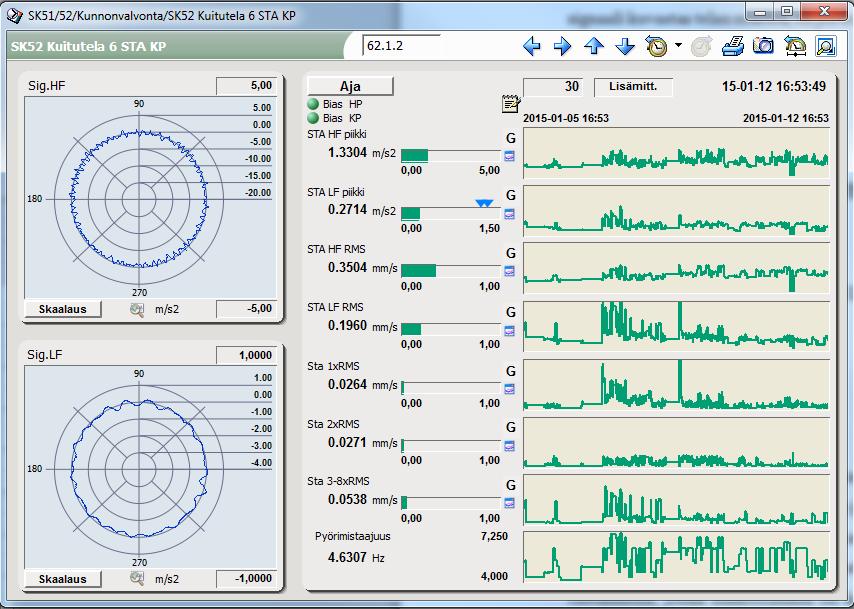
Task: Click the Aja button
Action: (x=350, y=86)
